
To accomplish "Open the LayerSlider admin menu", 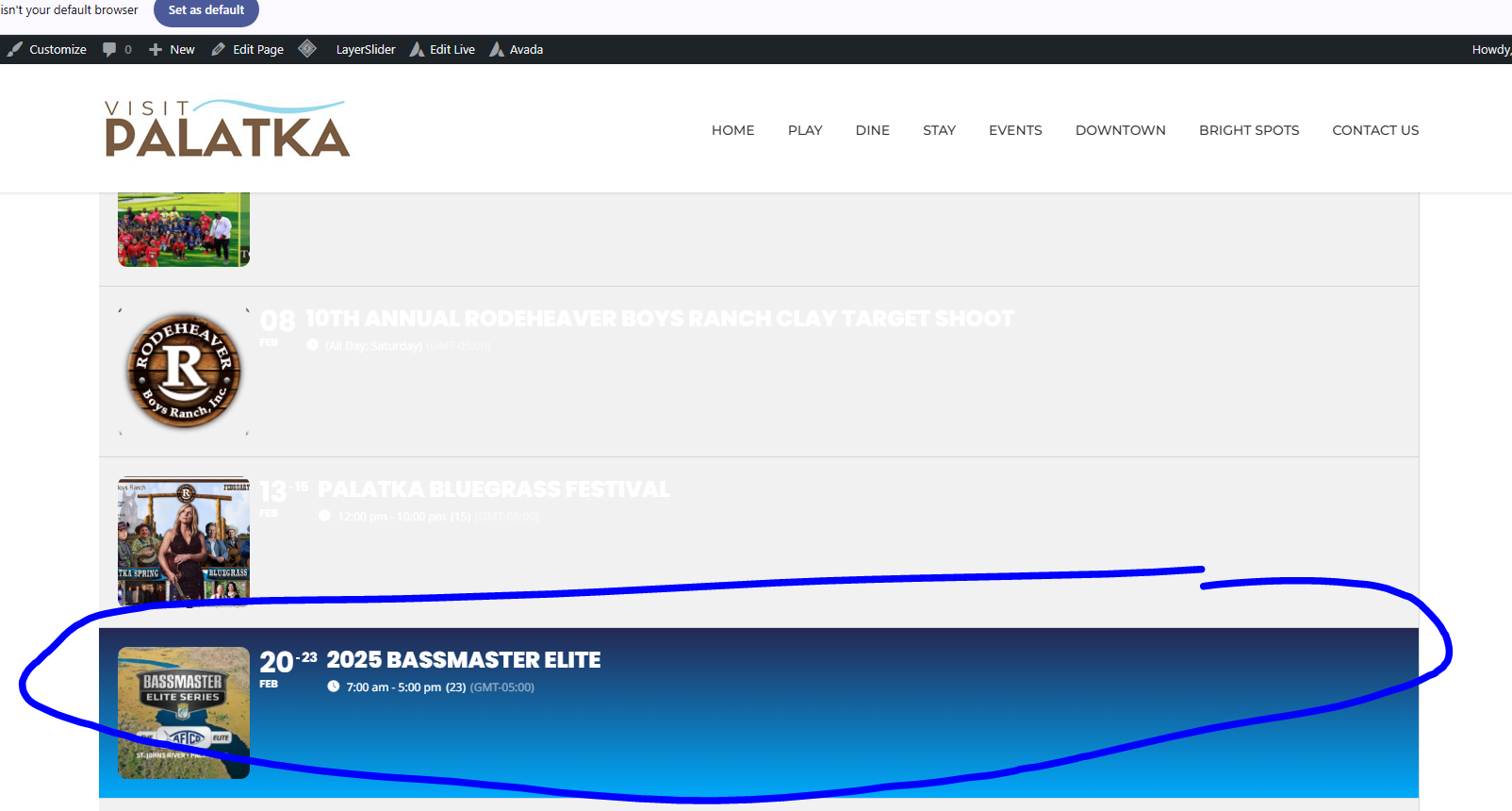I will [366, 49].
